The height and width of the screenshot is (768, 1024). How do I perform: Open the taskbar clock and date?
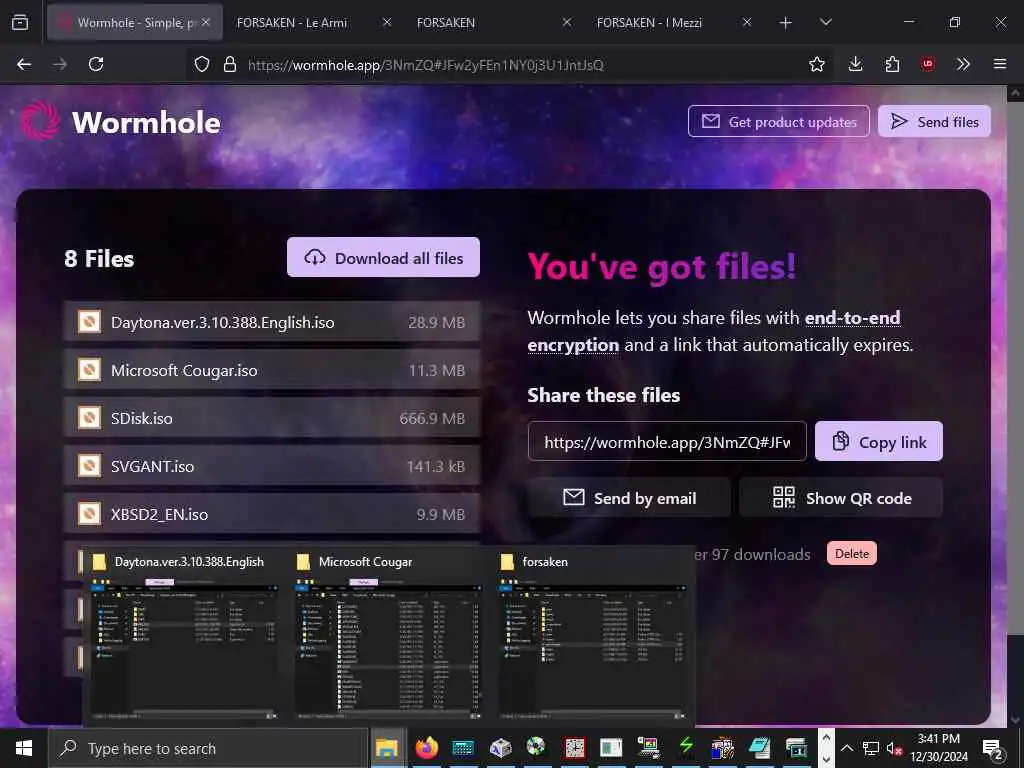(938, 748)
